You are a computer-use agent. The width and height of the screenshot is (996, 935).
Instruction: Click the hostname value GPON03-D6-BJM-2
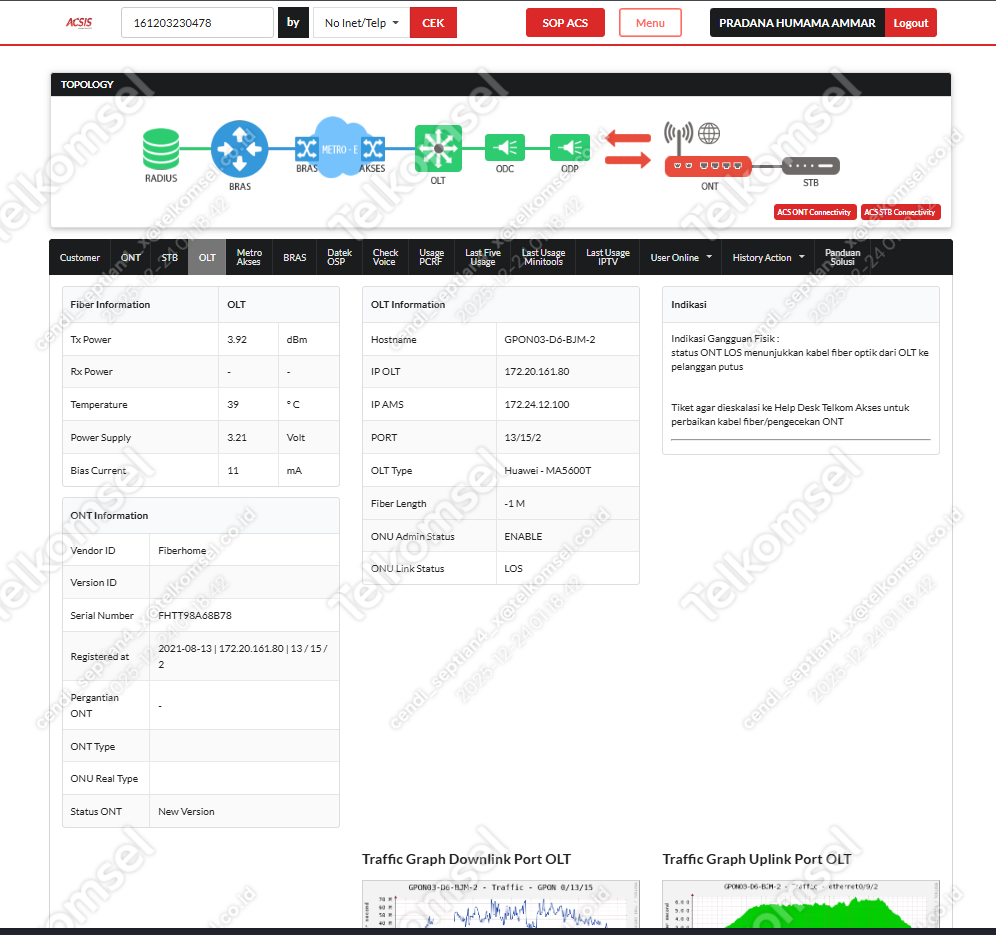point(550,340)
